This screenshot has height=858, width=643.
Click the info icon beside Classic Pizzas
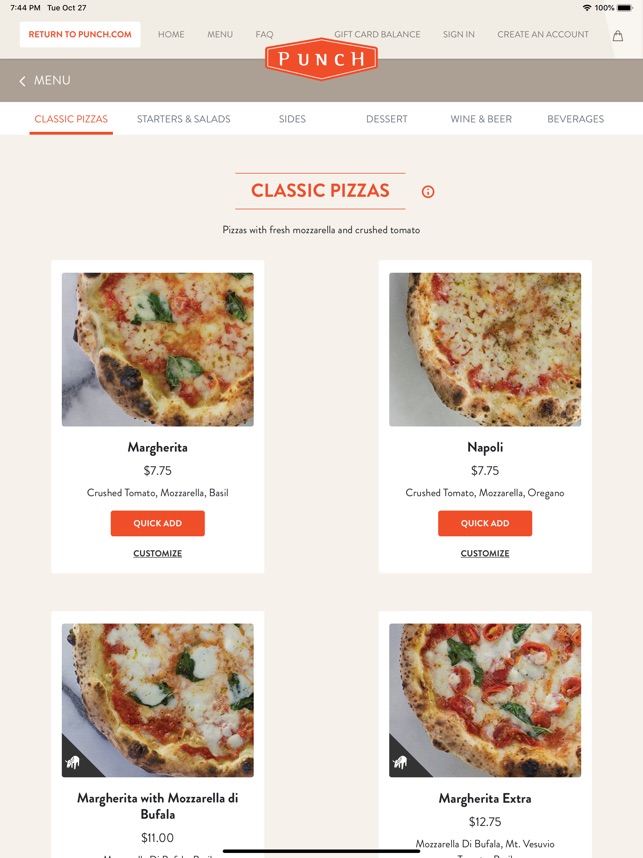point(428,192)
